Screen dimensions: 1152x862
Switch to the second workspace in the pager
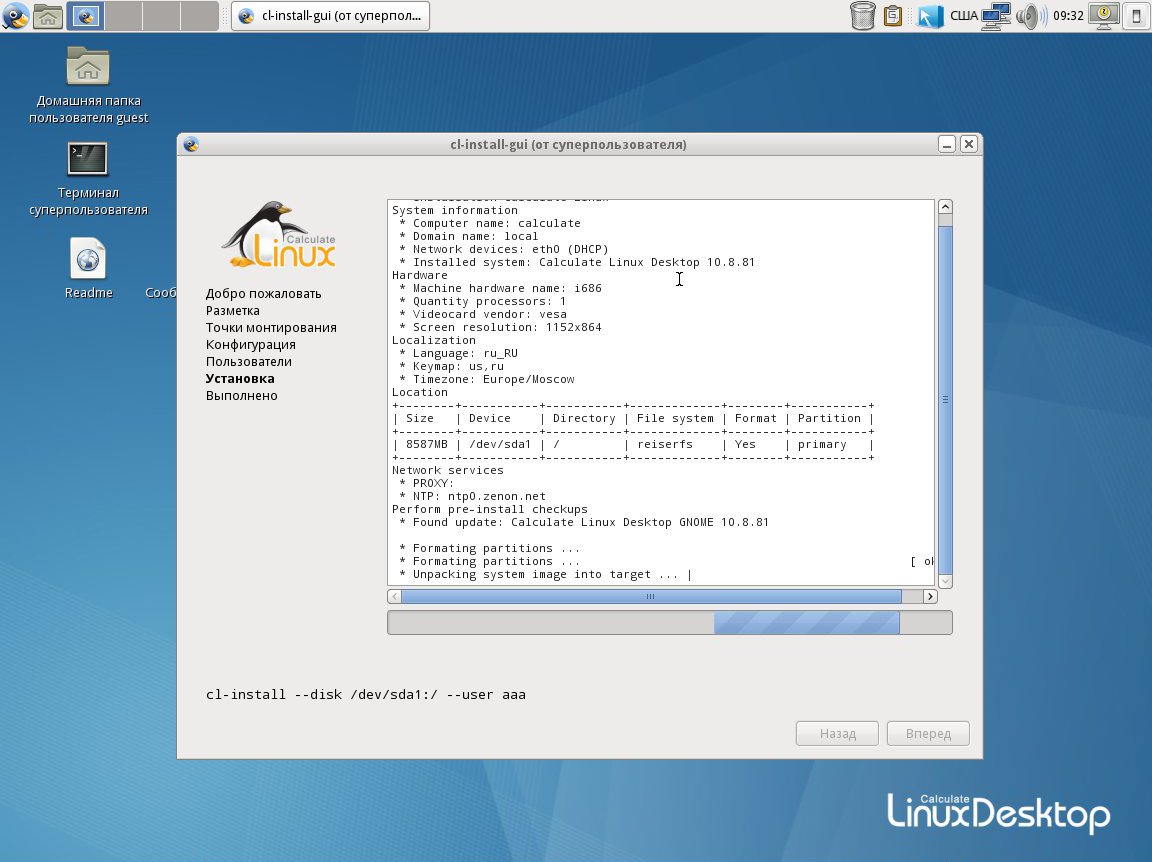tap(123, 15)
